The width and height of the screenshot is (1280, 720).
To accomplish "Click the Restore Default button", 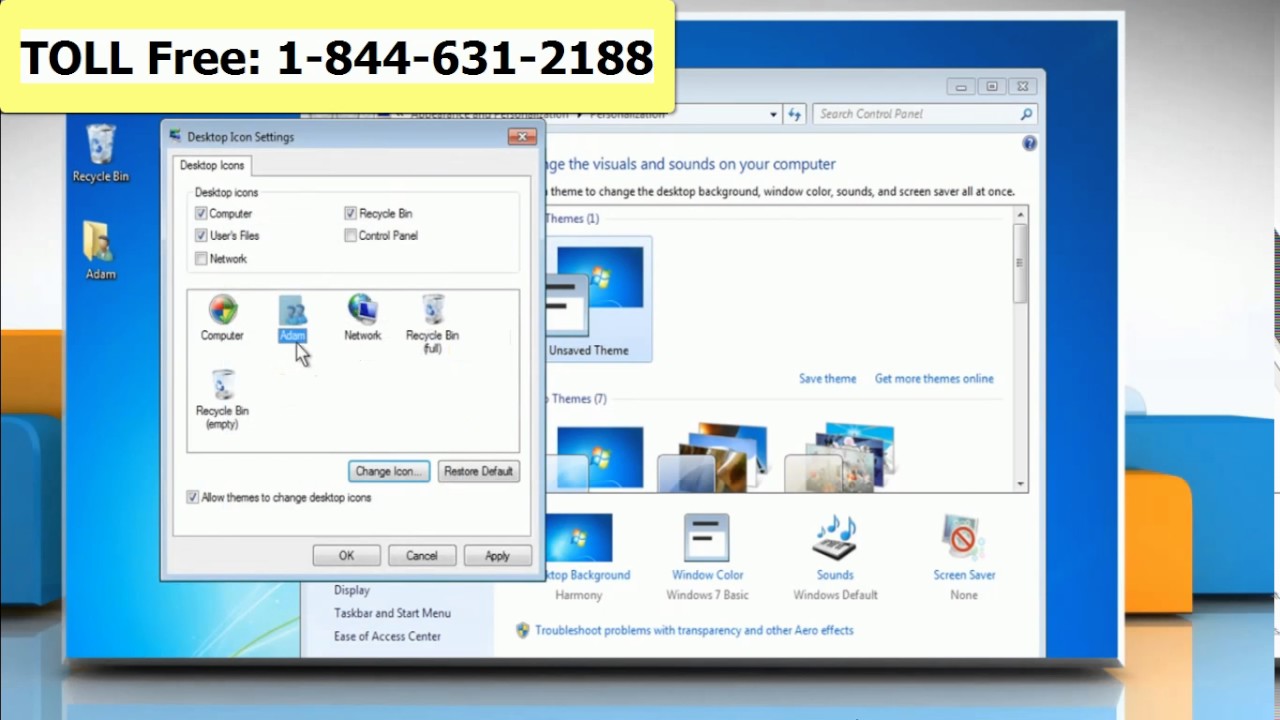I will click(x=478, y=471).
